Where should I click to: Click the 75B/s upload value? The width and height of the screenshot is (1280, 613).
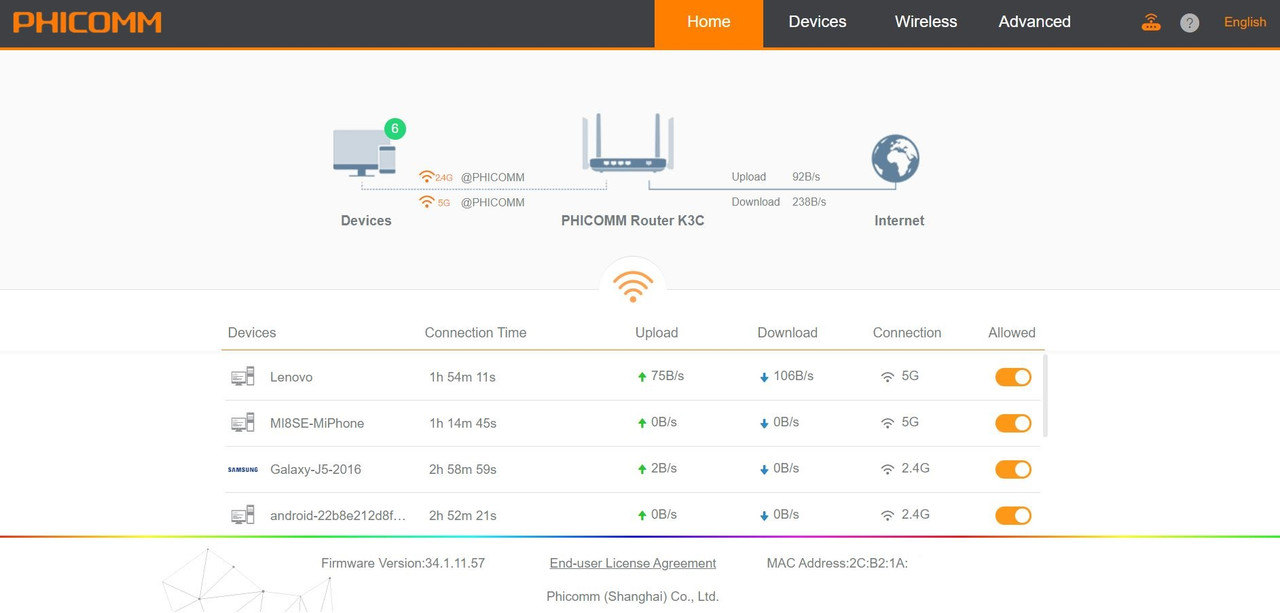668,376
